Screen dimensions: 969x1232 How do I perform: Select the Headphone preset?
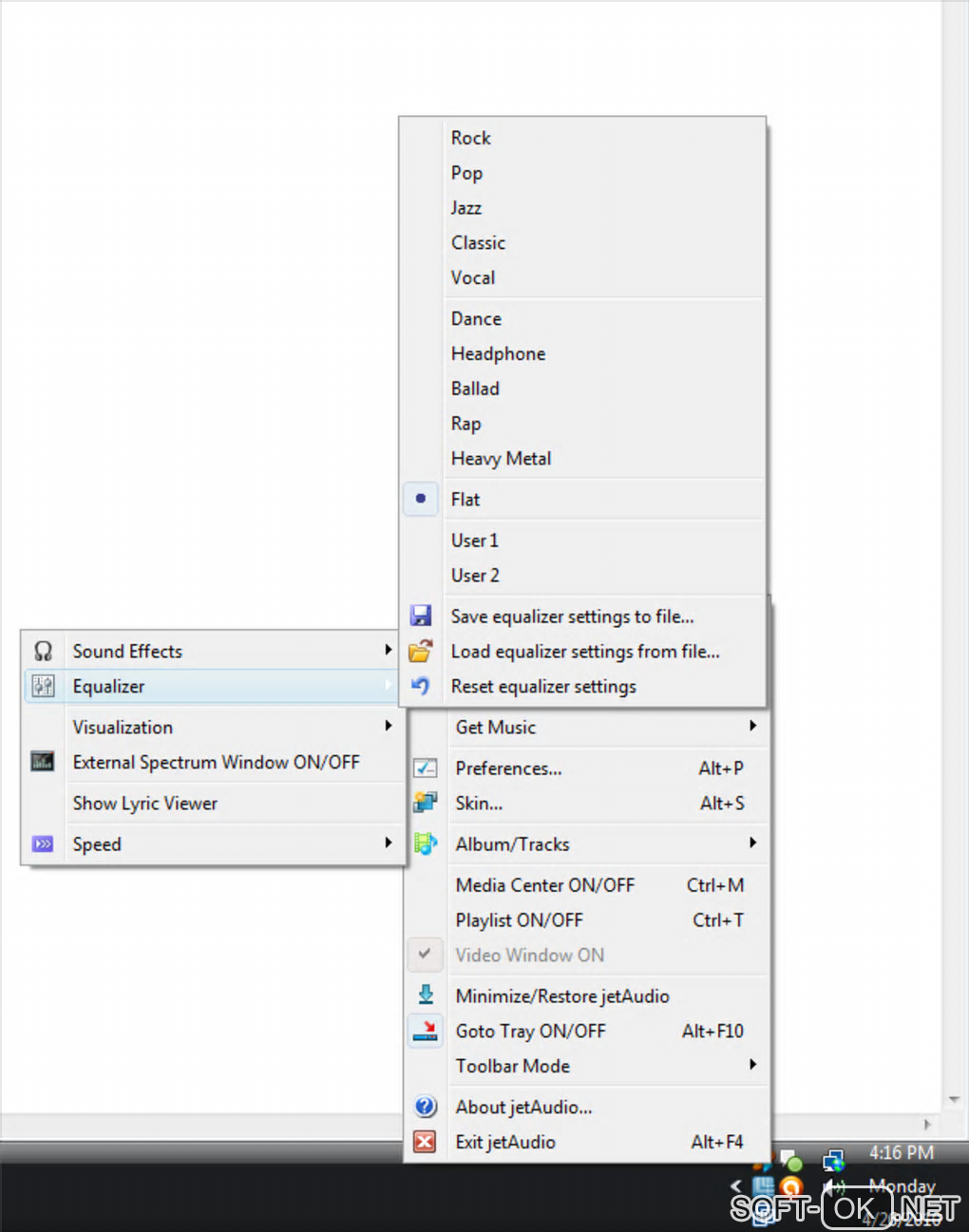[582, 353]
